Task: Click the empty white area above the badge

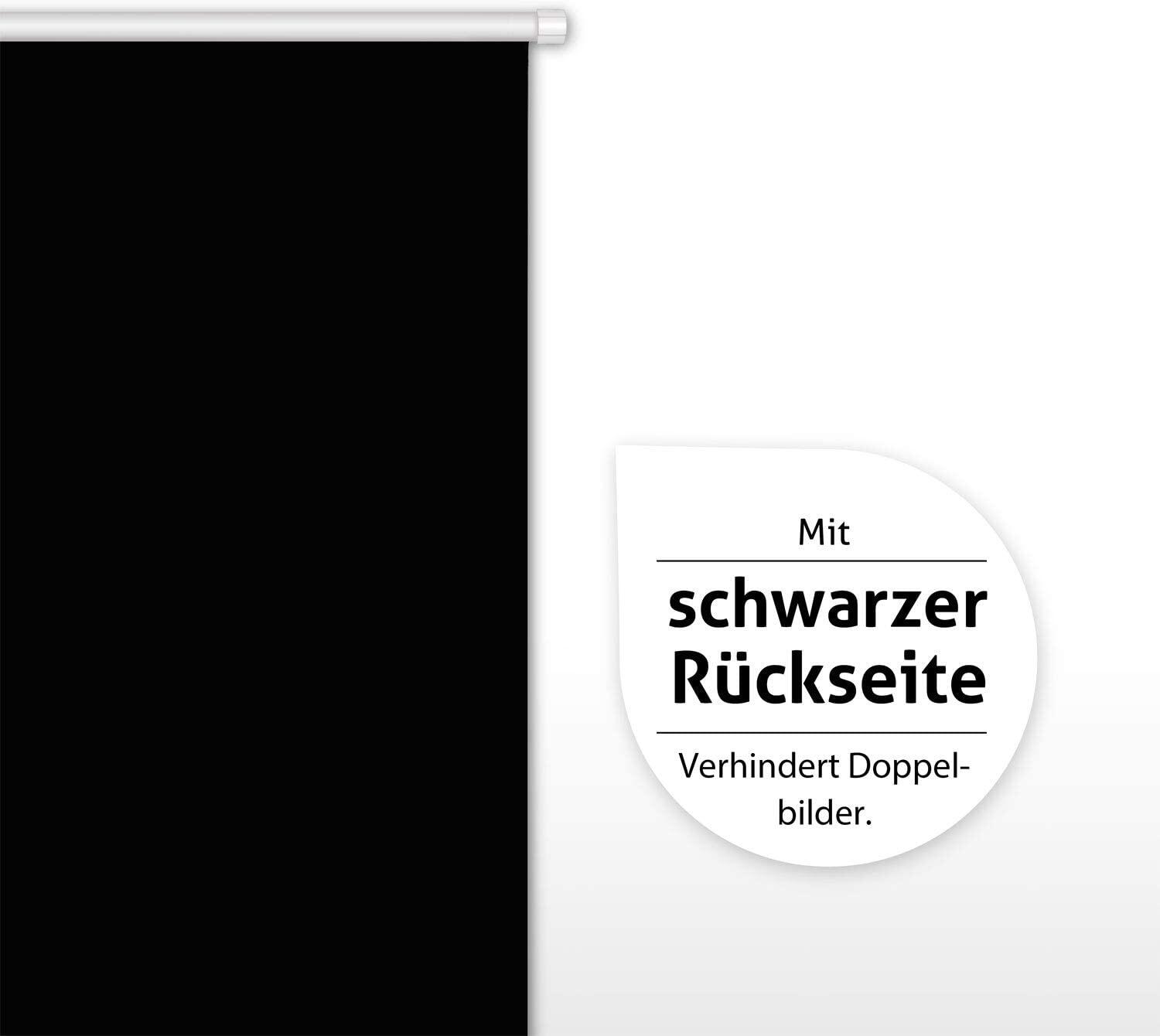Action: 851,232
